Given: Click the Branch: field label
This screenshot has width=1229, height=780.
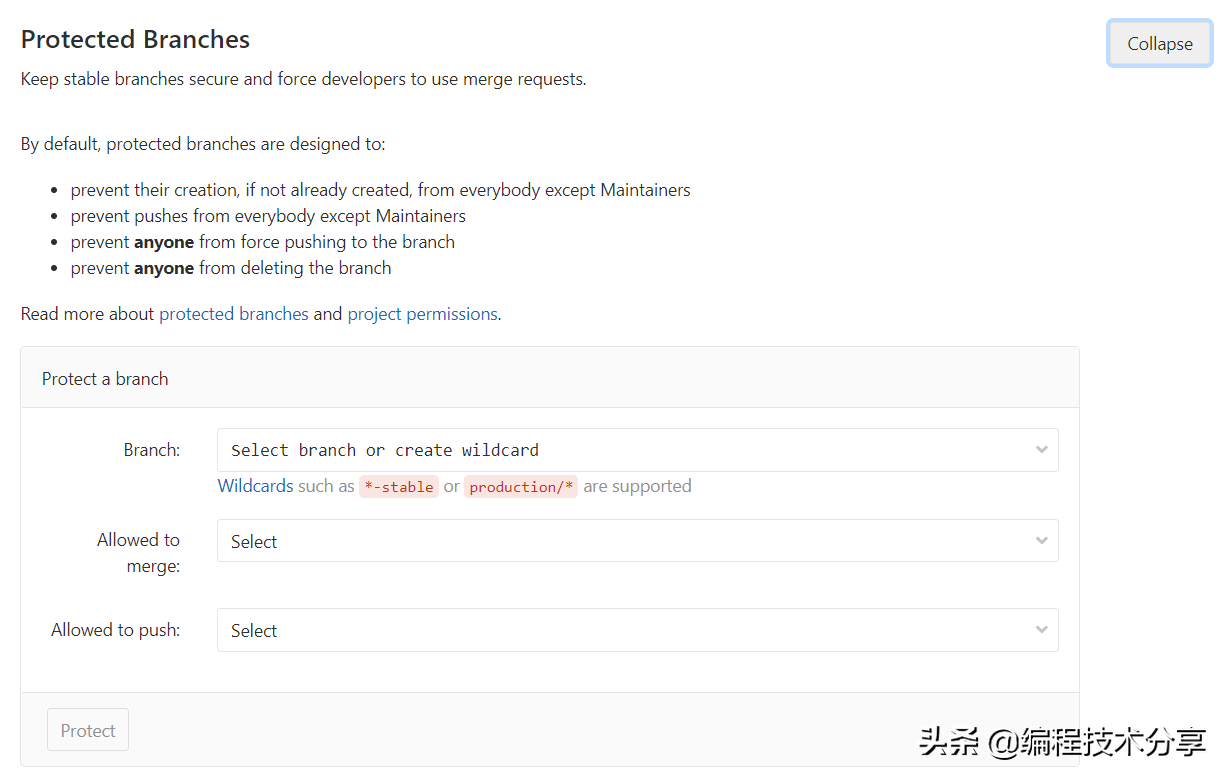Looking at the screenshot, I should click(x=152, y=450).
